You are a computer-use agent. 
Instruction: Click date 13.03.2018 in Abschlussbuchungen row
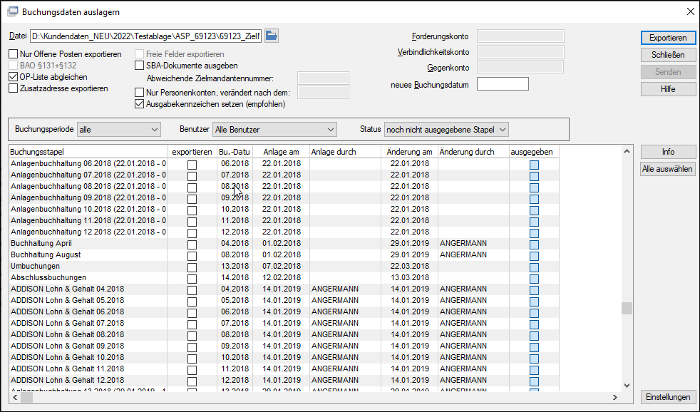pos(409,277)
